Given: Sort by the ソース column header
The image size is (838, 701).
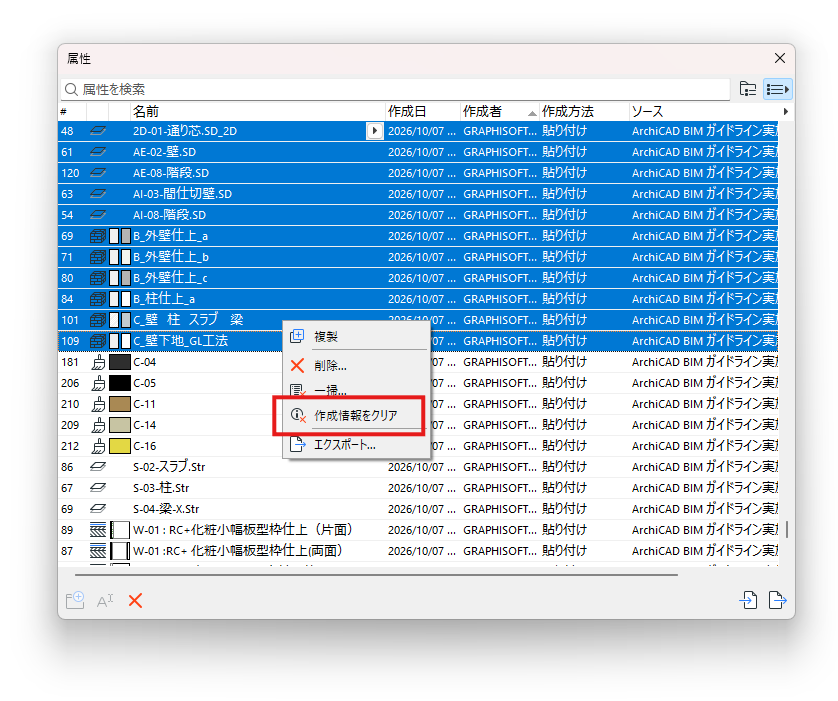Looking at the screenshot, I should pos(703,111).
